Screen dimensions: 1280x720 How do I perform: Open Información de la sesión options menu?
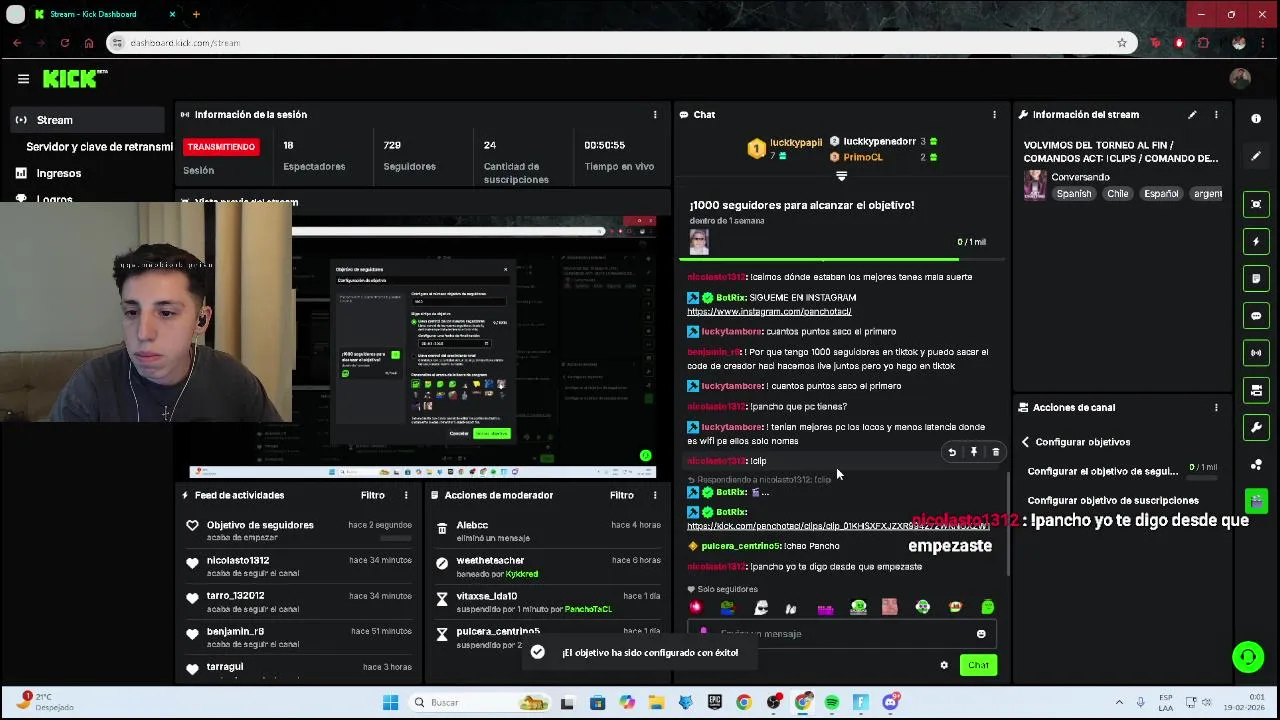tap(655, 114)
